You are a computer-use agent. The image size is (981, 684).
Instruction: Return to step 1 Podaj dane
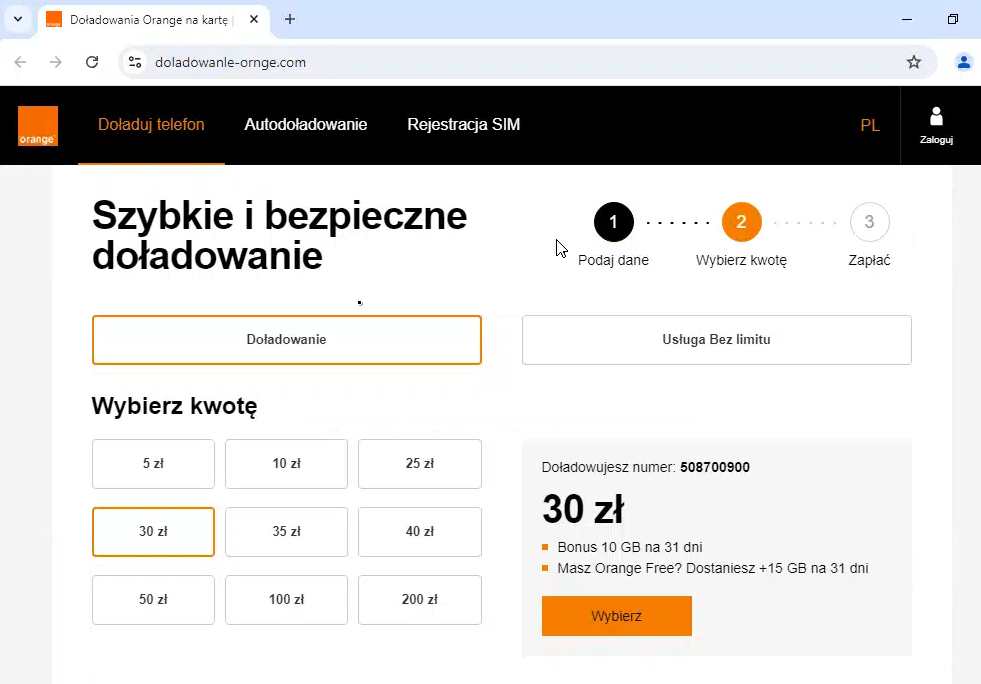[614, 222]
